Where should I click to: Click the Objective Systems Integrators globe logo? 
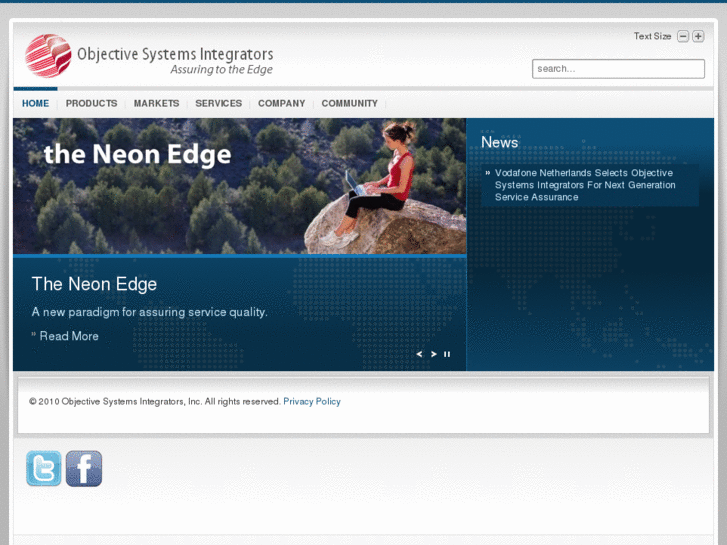coord(48,56)
